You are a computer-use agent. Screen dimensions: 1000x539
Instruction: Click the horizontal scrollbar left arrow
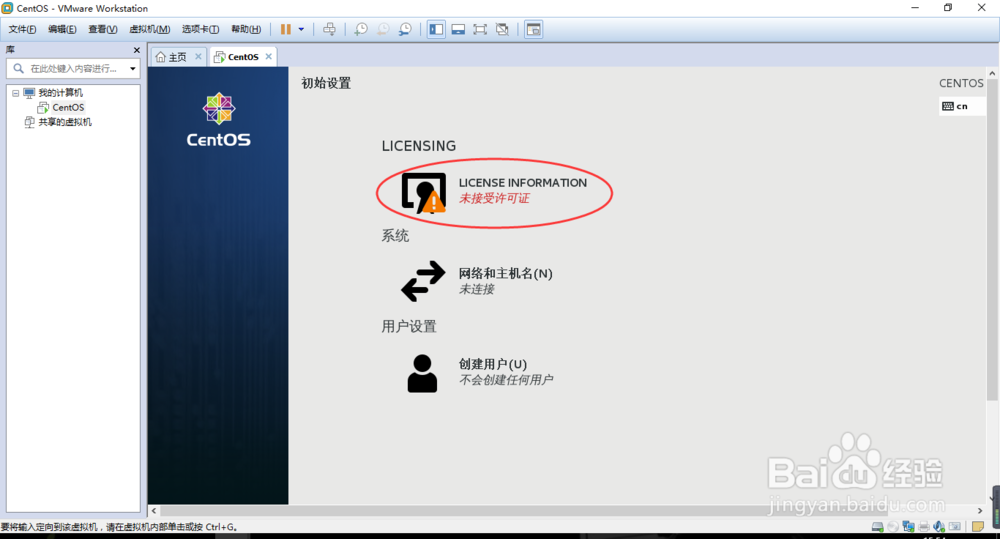click(x=154, y=510)
